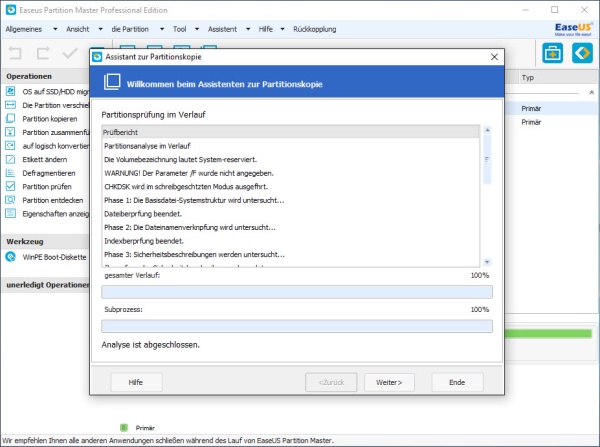Click the EaseUS logo in the menu bar
This screenshot has height=447, width=600.
tap(573, 29)
